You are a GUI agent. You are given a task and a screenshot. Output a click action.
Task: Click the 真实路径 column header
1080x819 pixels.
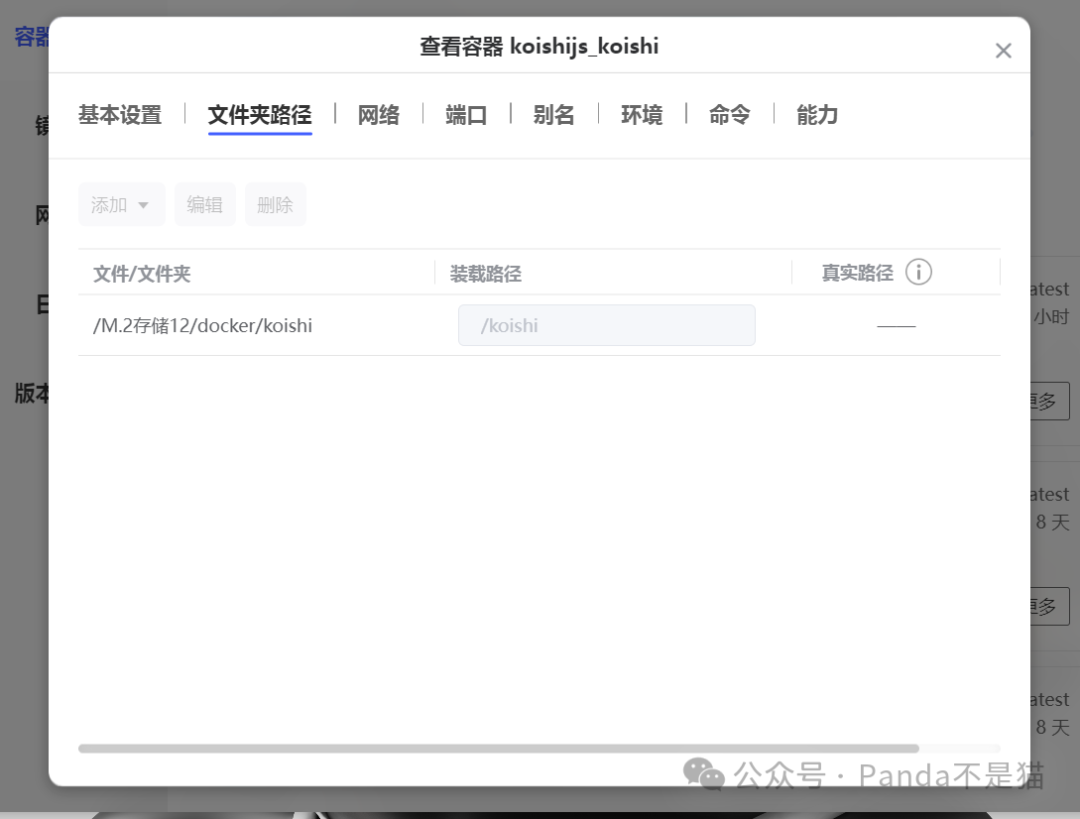click(857, 273)
